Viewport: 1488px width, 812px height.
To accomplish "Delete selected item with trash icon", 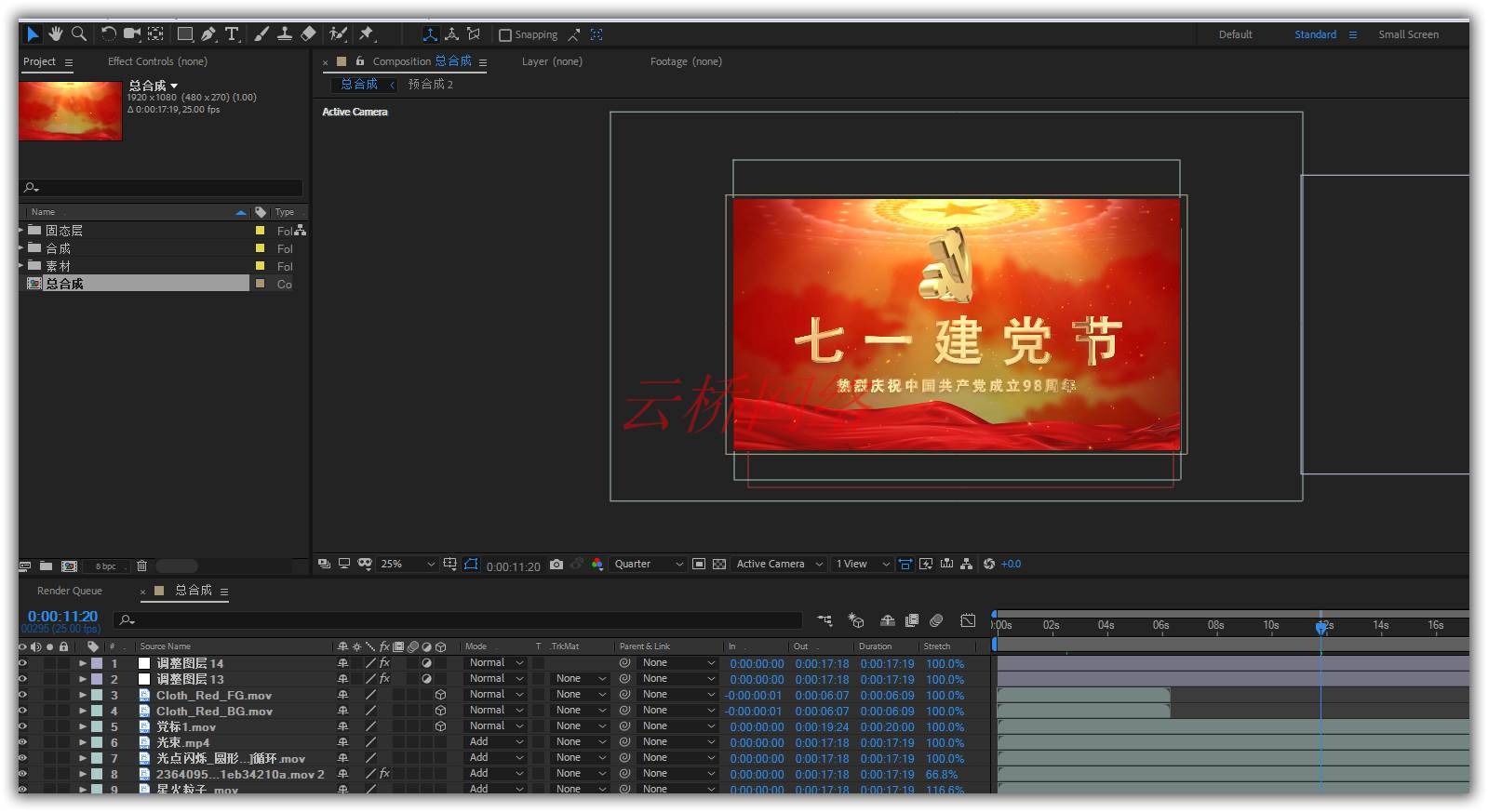I will pyautogui.click(x=141, y=566).
